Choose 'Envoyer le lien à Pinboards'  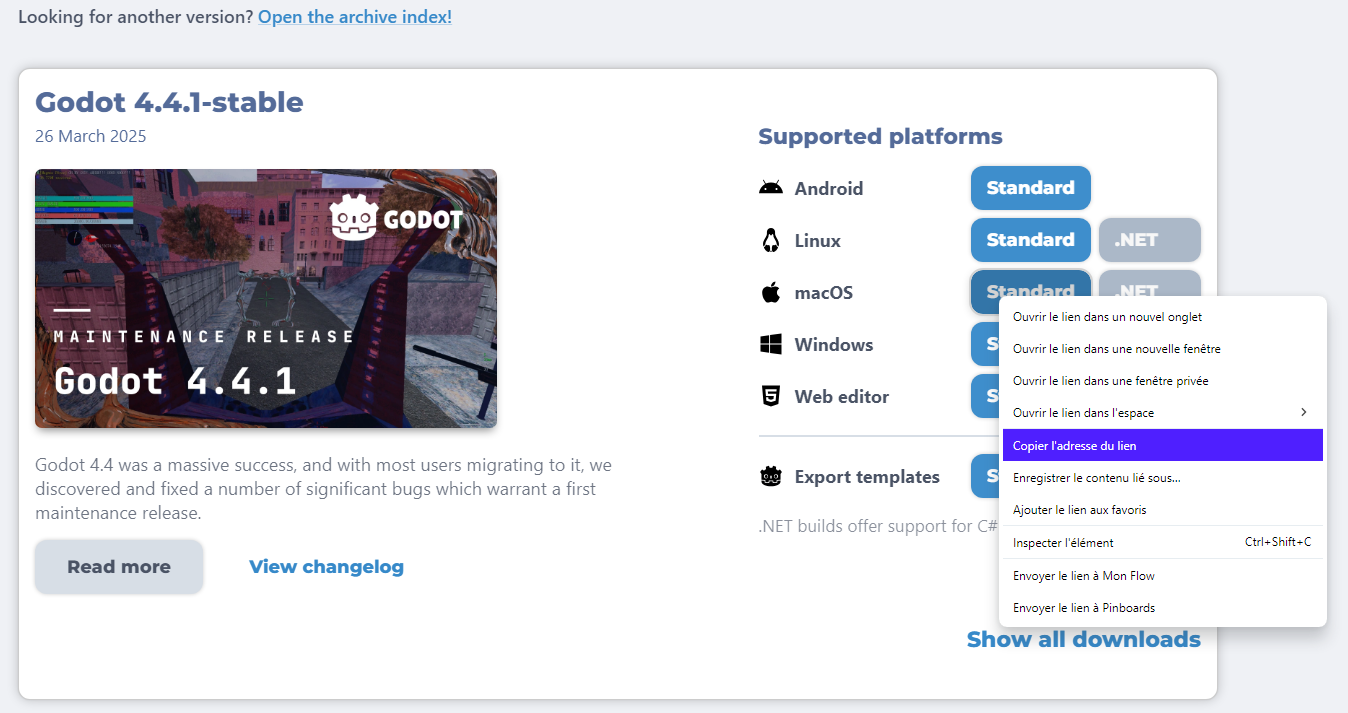pos(1163,608)
